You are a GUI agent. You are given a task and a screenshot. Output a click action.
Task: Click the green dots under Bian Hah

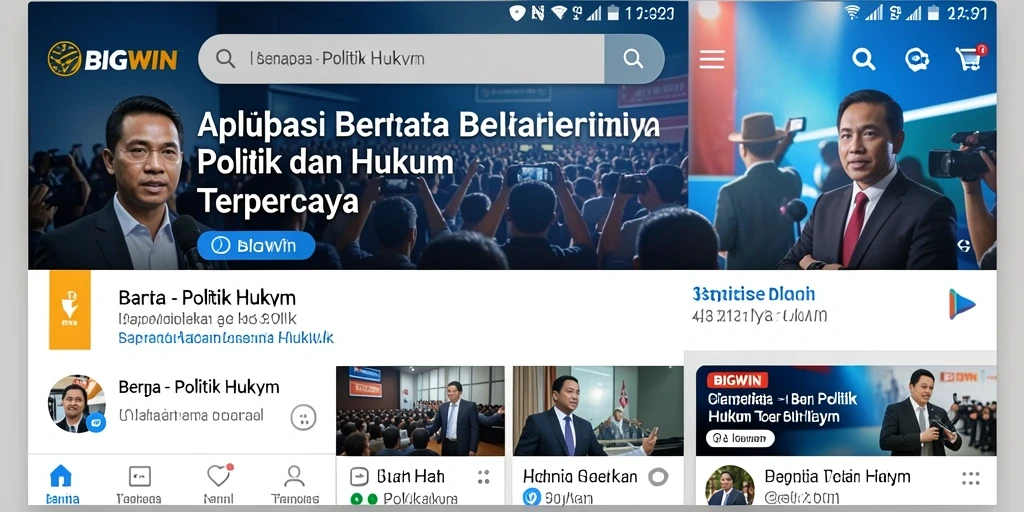pos(363,499)
